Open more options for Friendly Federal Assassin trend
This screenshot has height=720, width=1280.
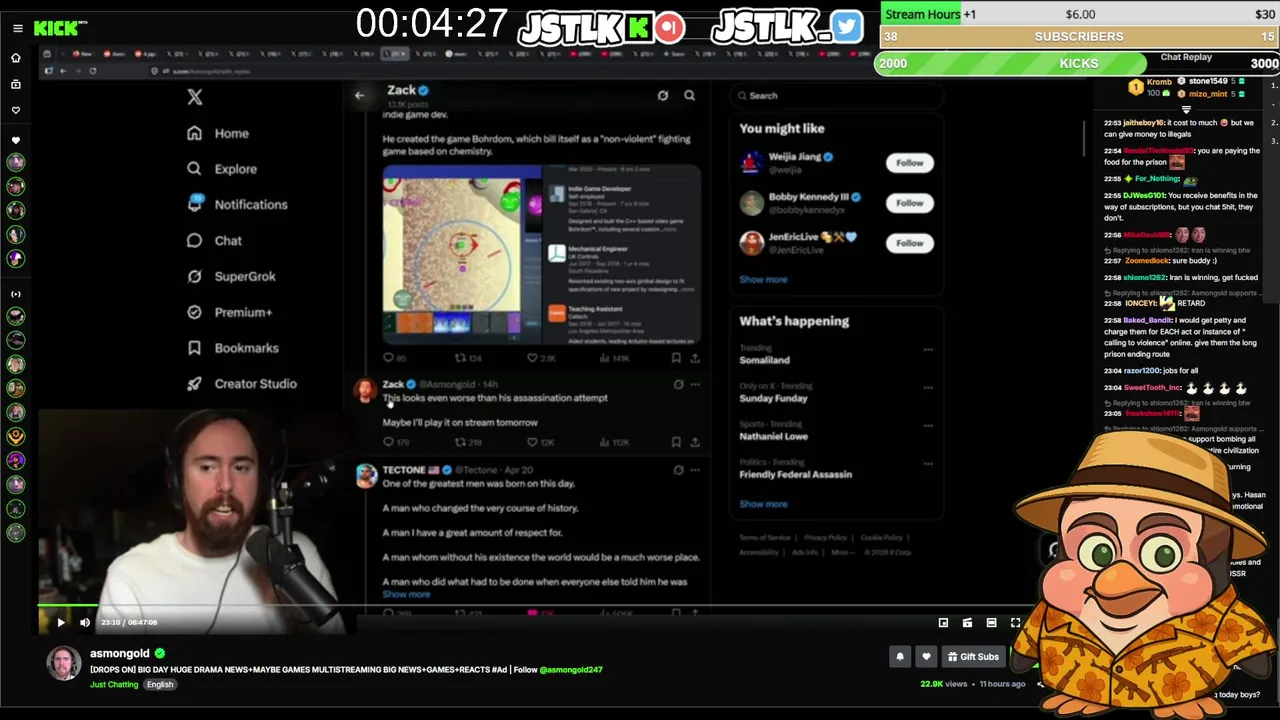click(x=928, y=464)
